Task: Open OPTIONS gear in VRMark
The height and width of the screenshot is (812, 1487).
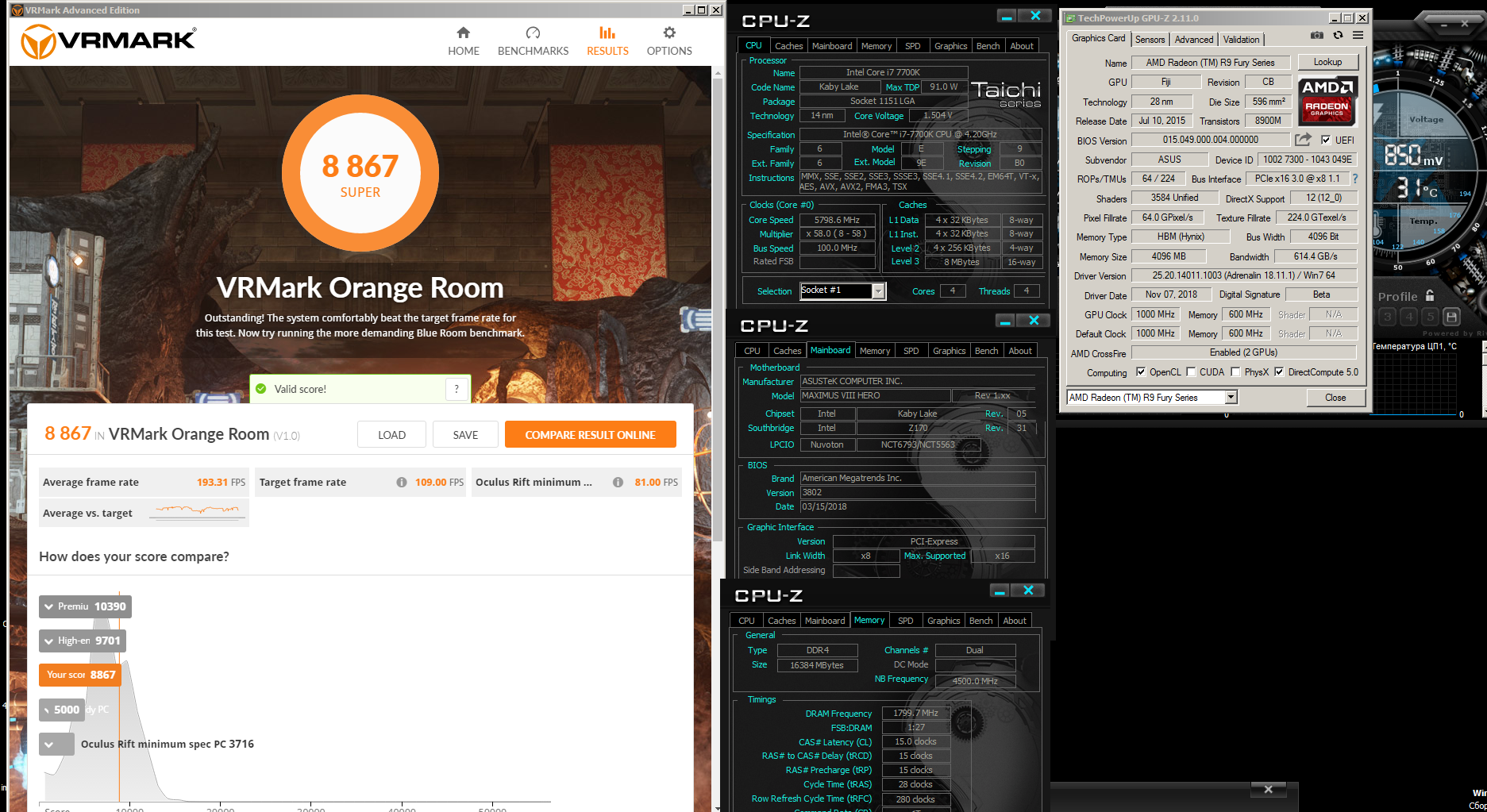Action: [x=669, y=41]
